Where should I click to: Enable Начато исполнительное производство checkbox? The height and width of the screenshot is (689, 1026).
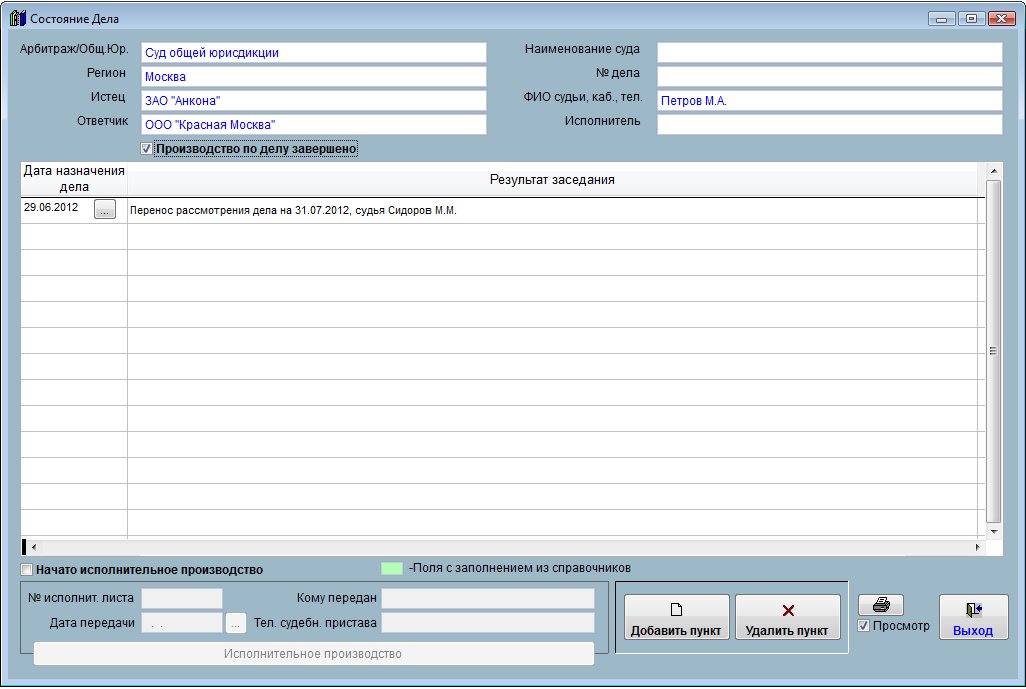tap(26, 570)
